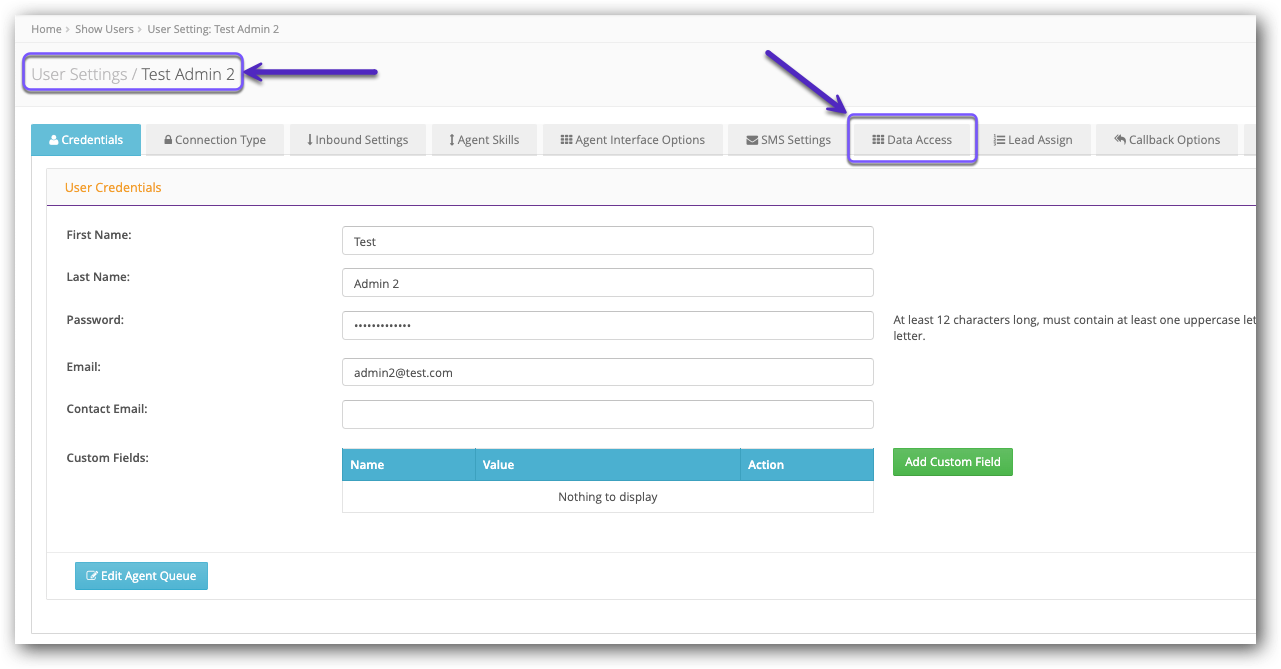The height and width of the screenshot is (669, 1281).
Task: Click the Contact Email input field
Action: [607, 414]
